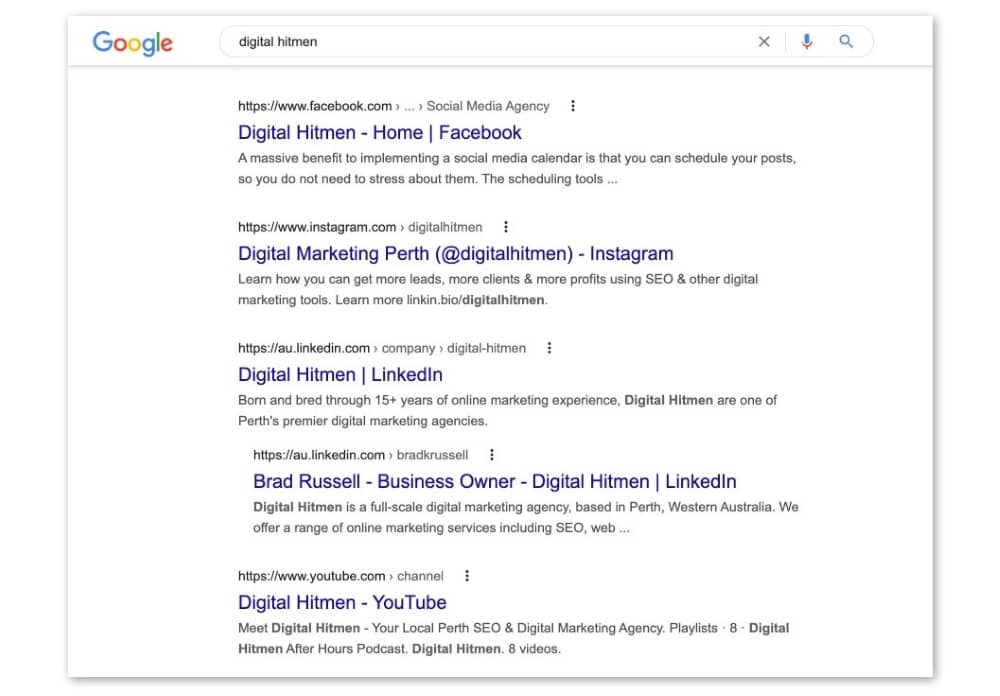Image resolution: width=1000 pixels, height=696 pixels.
Task: Open three-dot menu for Facebook result
Action: click(x=573, y=106)
